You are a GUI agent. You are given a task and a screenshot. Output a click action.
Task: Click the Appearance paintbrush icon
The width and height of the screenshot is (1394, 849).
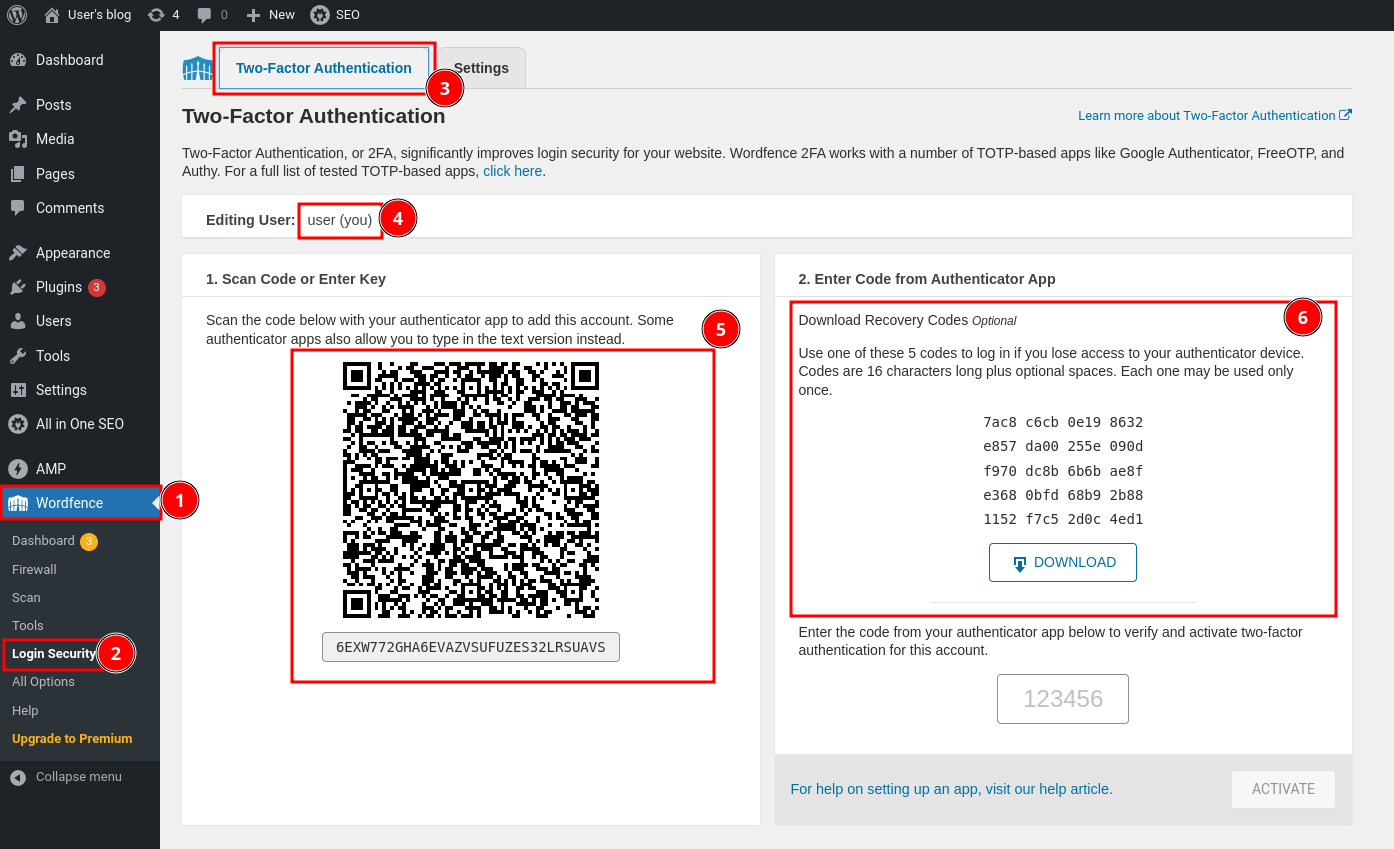18,253
